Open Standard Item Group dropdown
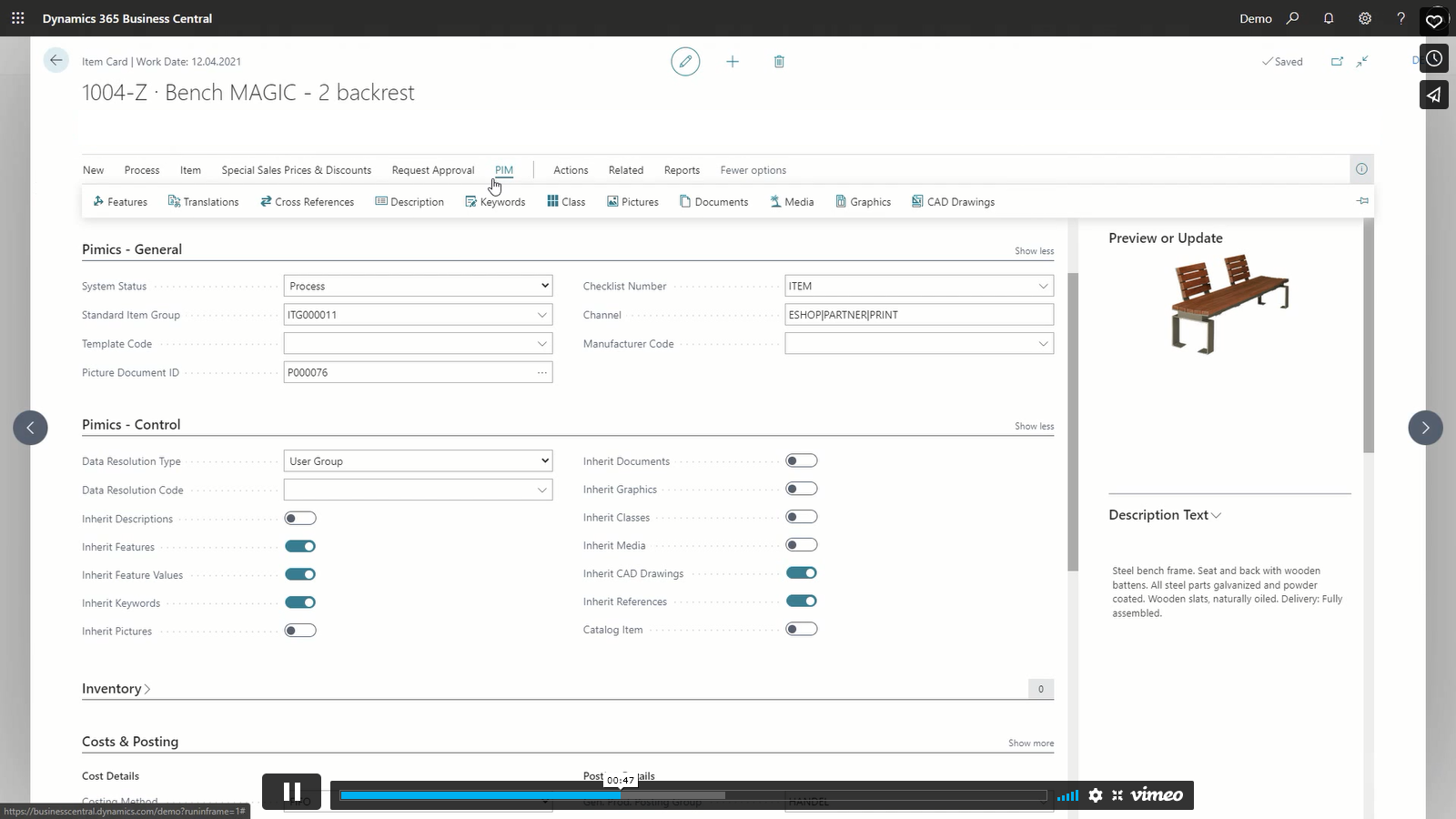1456x819 pixels. pyautogui.click(x=542, y=315)
